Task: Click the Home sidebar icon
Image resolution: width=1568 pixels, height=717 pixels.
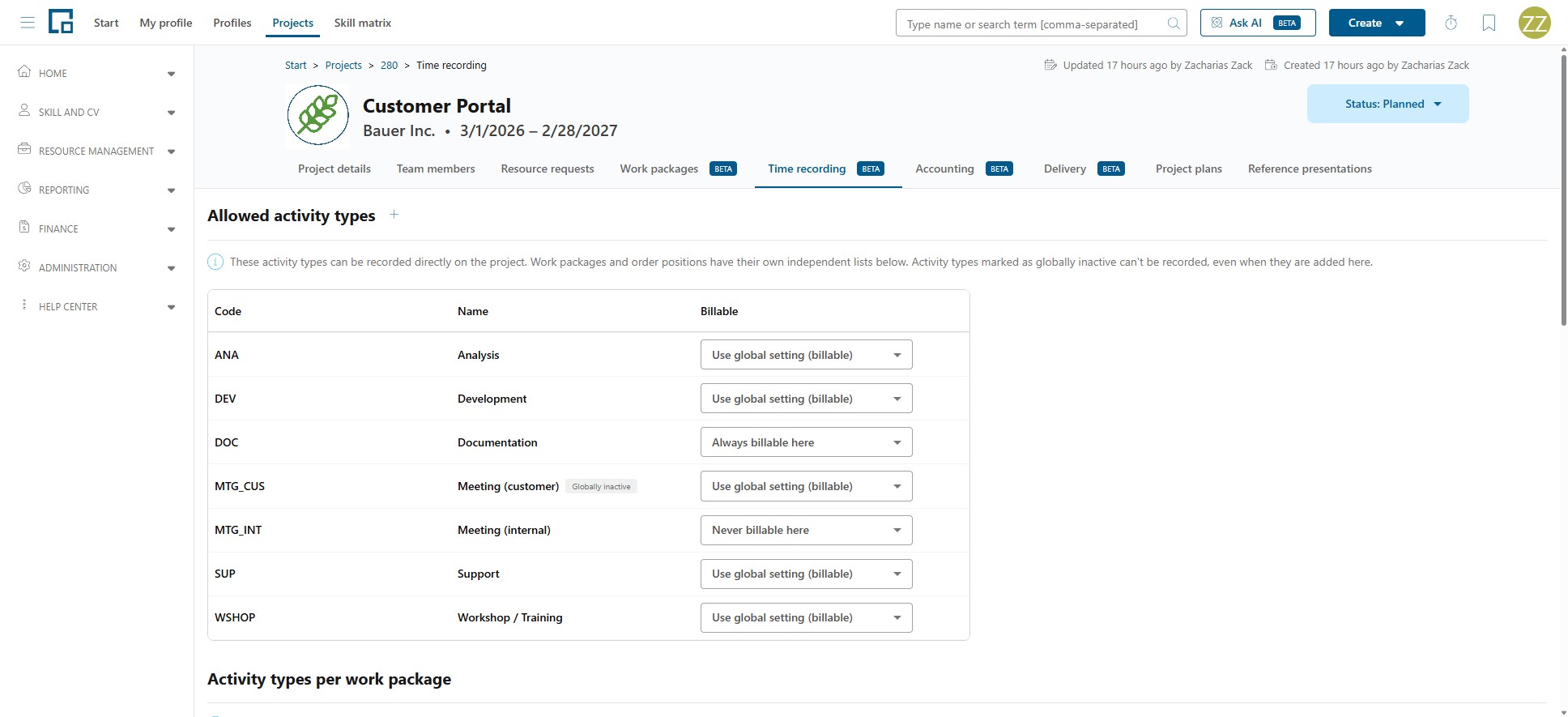Action: [24, 71]
